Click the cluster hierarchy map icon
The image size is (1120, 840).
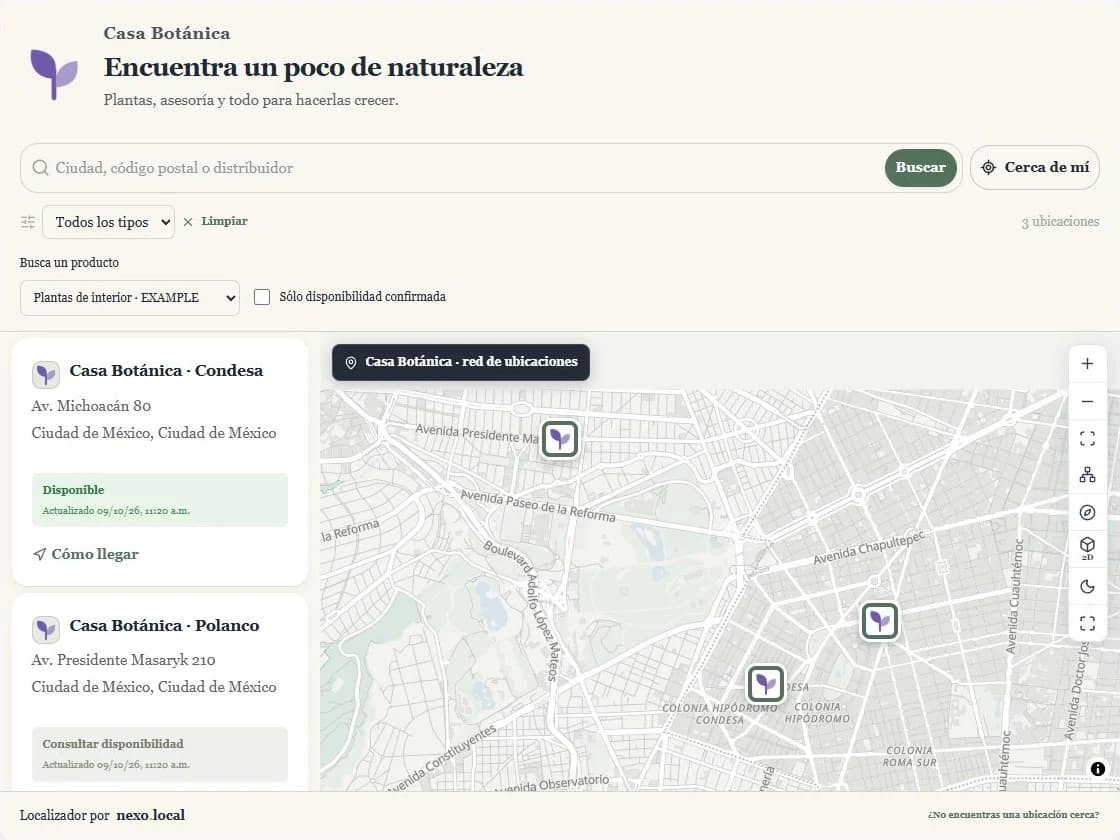click(1087, 475)
